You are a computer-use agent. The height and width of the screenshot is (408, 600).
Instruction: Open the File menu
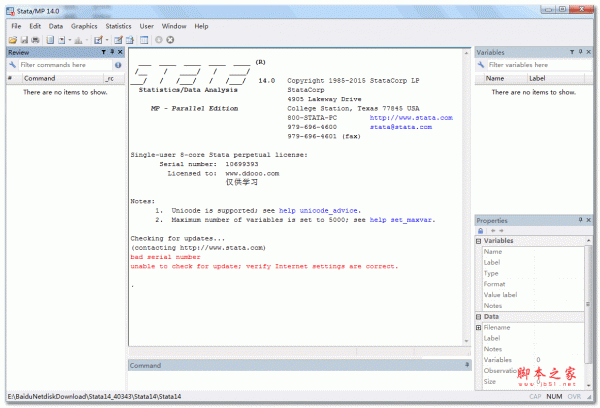[16, 26]
